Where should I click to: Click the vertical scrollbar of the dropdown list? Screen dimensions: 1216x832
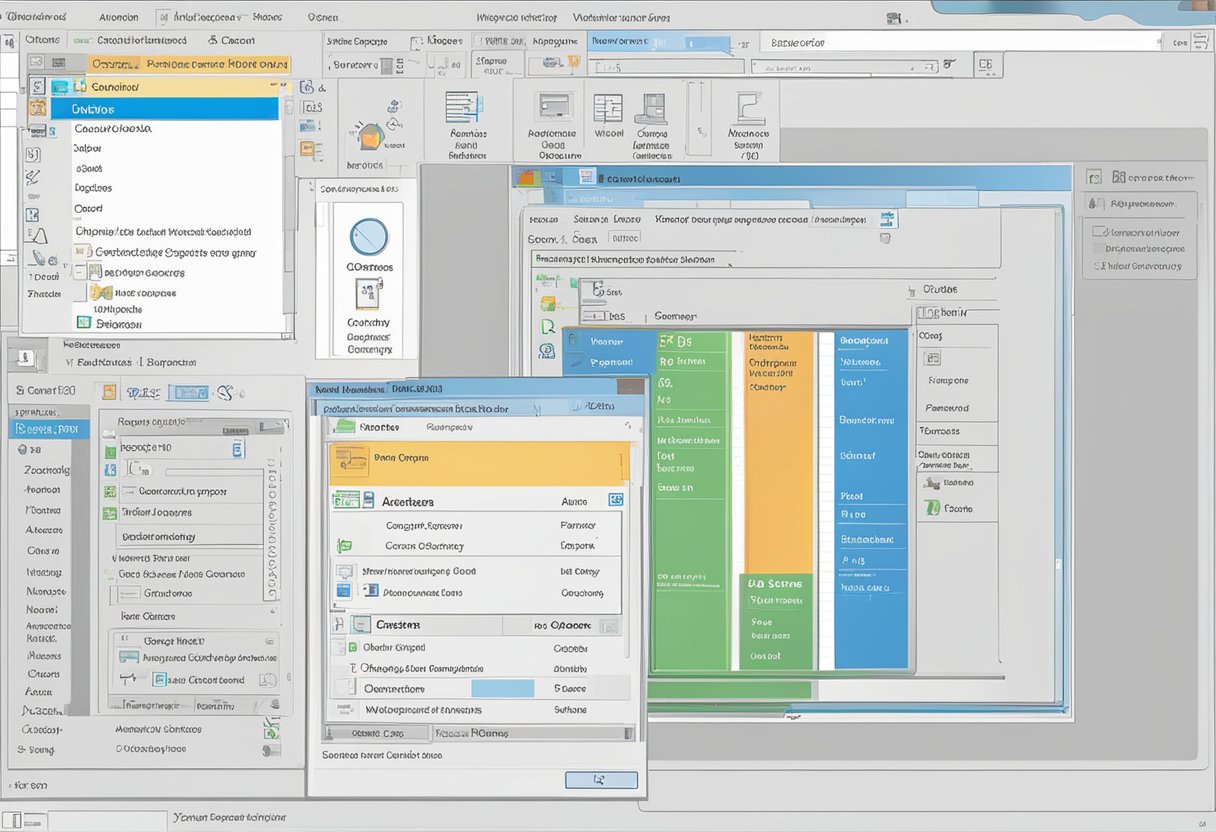coord(287,200)
